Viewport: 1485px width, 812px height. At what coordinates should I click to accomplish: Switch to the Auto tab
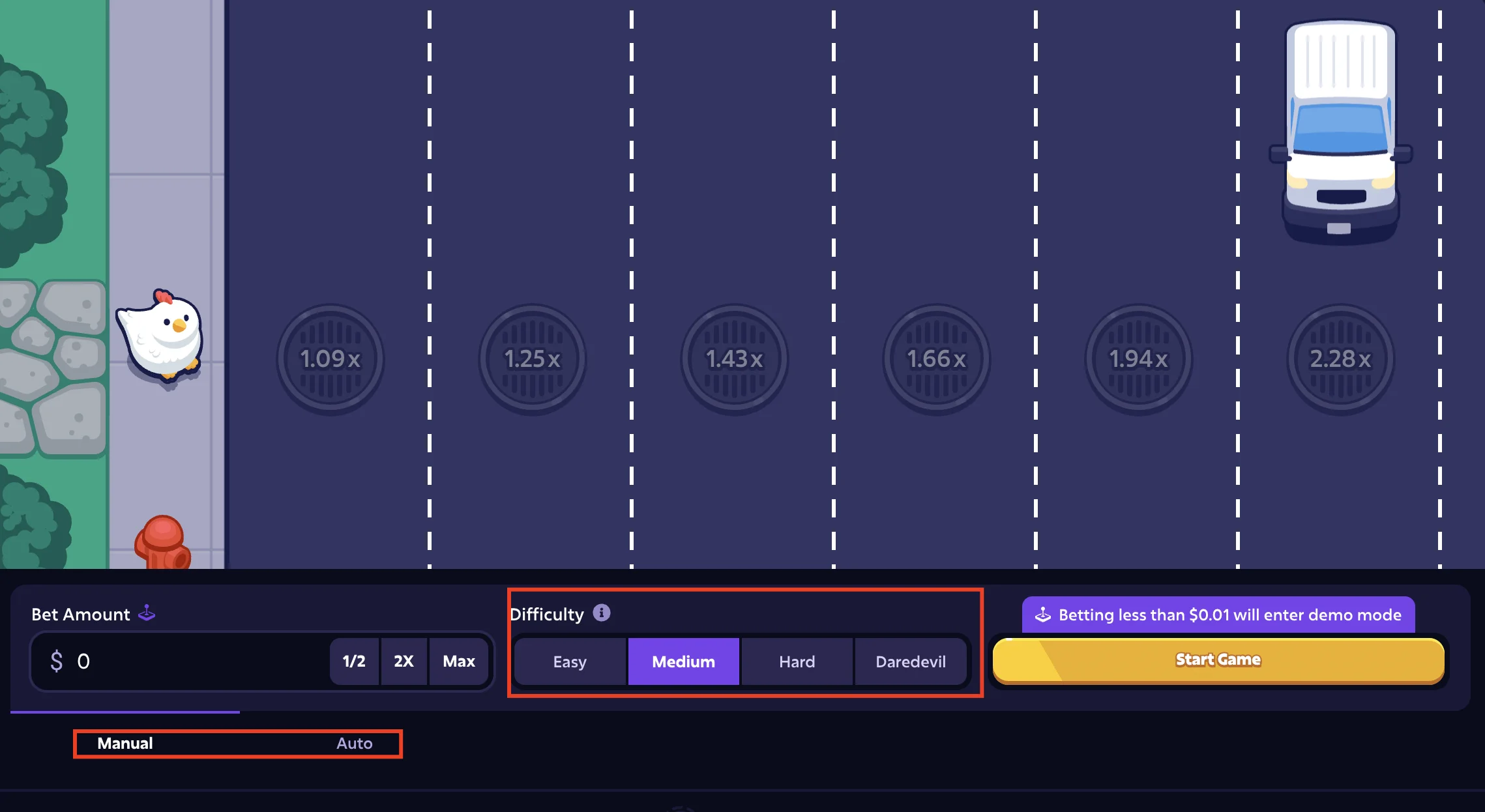354,744
